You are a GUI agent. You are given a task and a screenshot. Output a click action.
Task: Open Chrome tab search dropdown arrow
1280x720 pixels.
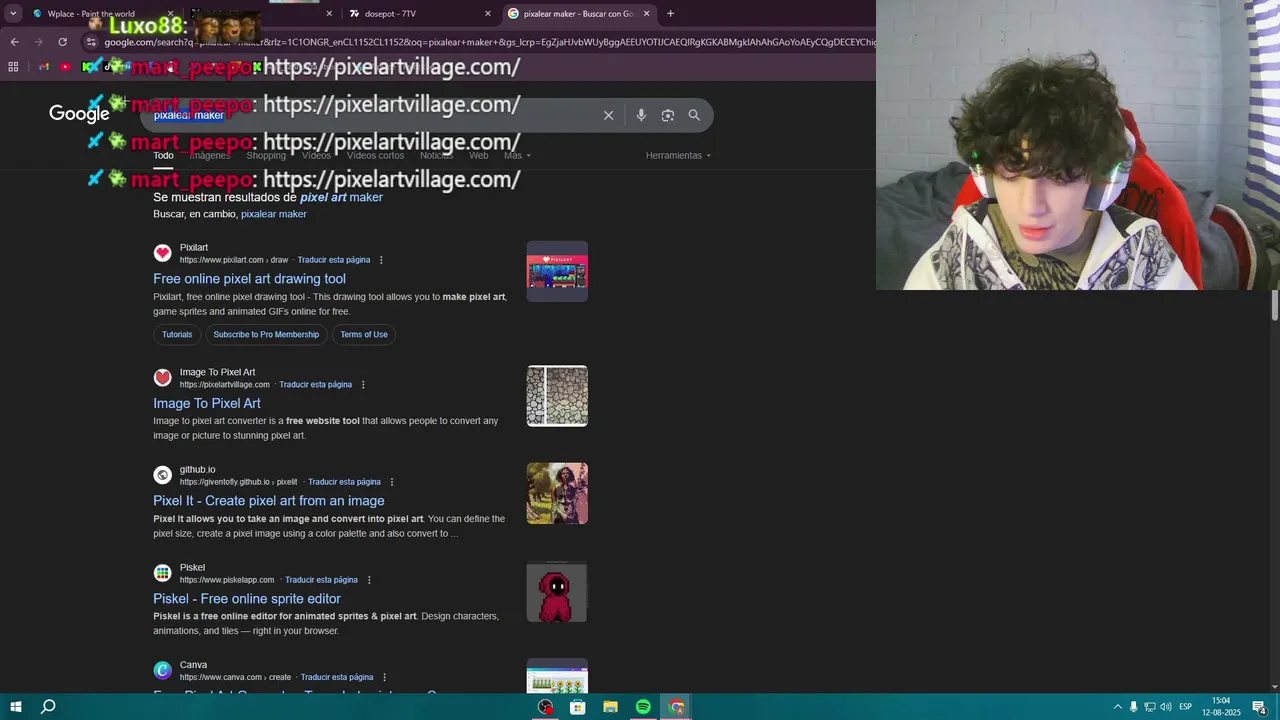pos(14,14)
